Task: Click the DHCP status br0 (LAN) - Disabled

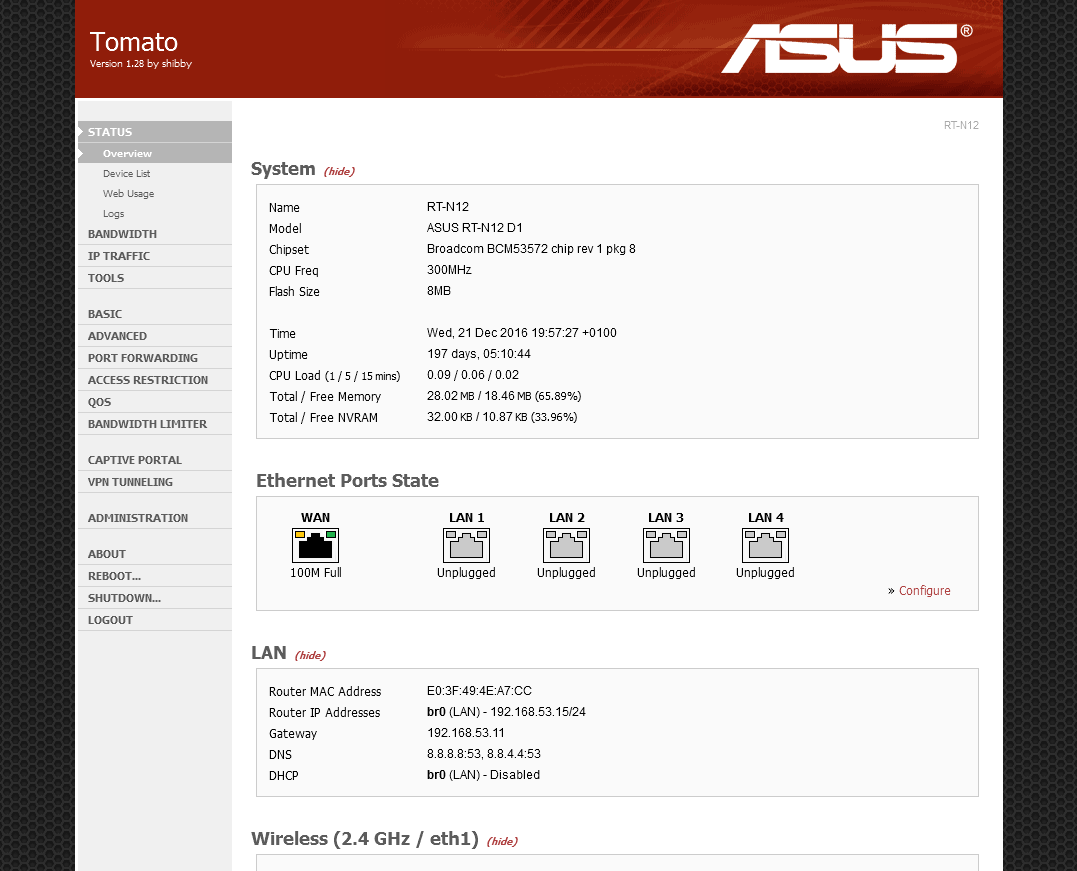Action: (484, 775)
